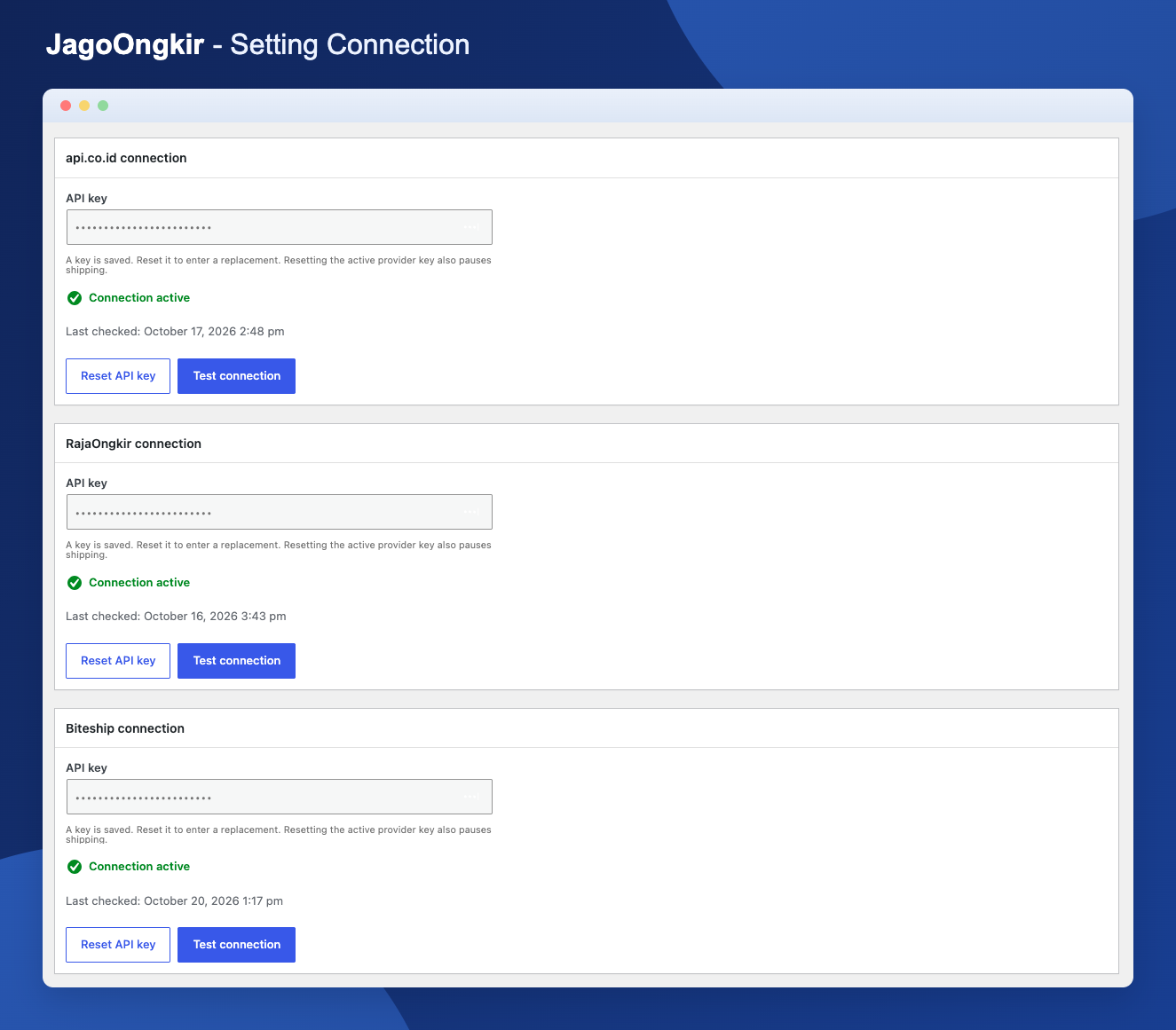Click the green check icon under Biteship

coord(75,867)
